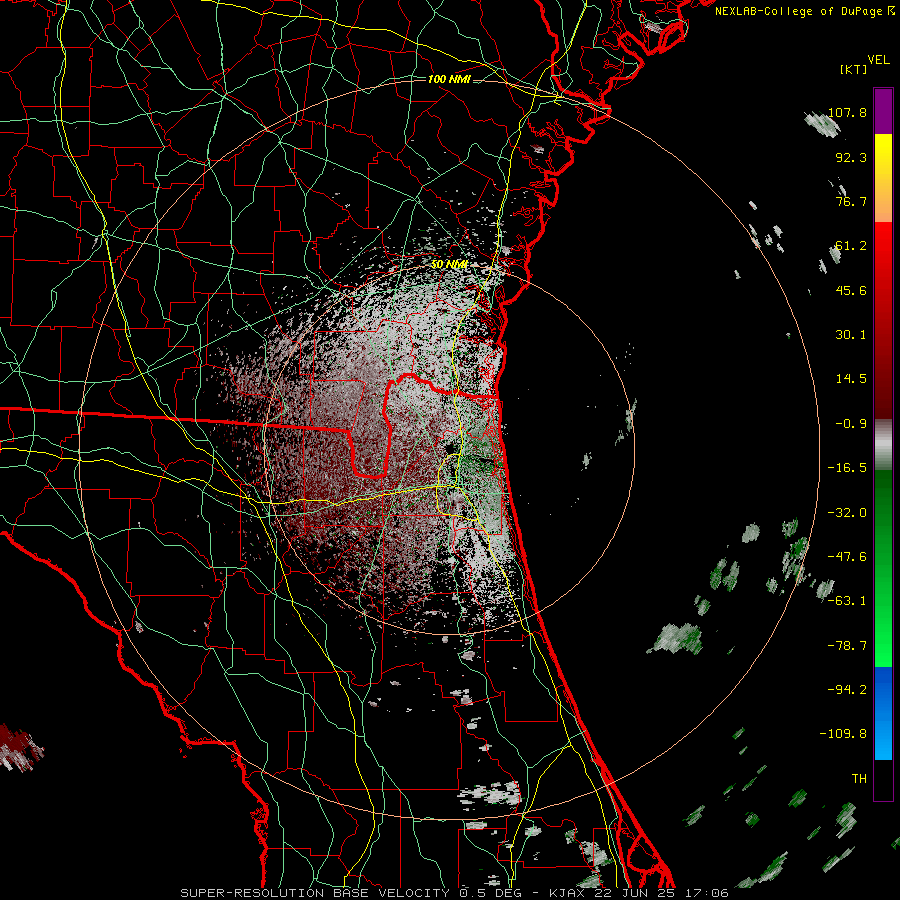Click the -0.9 velocity scale value

[x=851, y=424]
